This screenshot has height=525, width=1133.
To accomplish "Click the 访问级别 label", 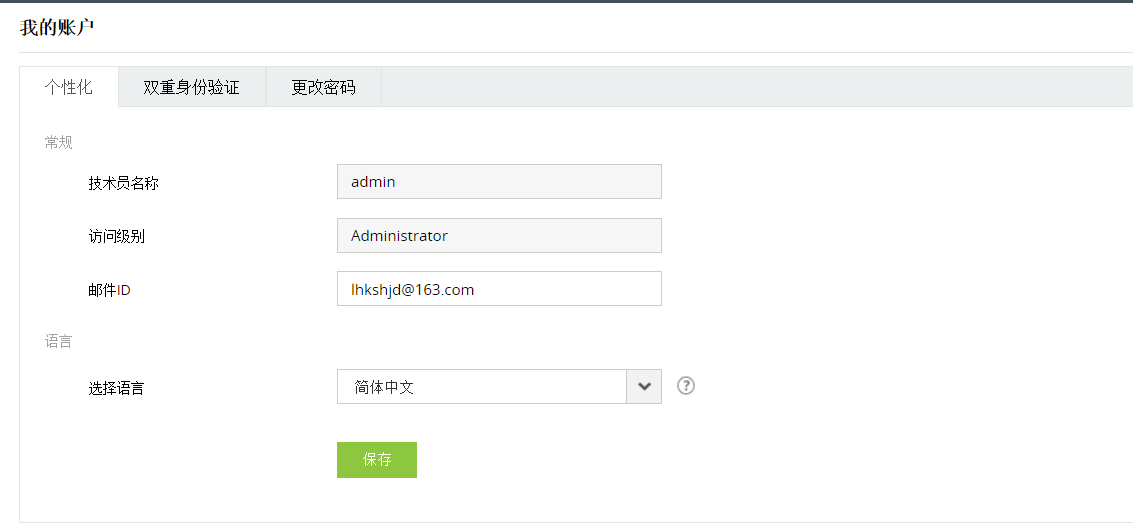I will (x=116, y=237).
